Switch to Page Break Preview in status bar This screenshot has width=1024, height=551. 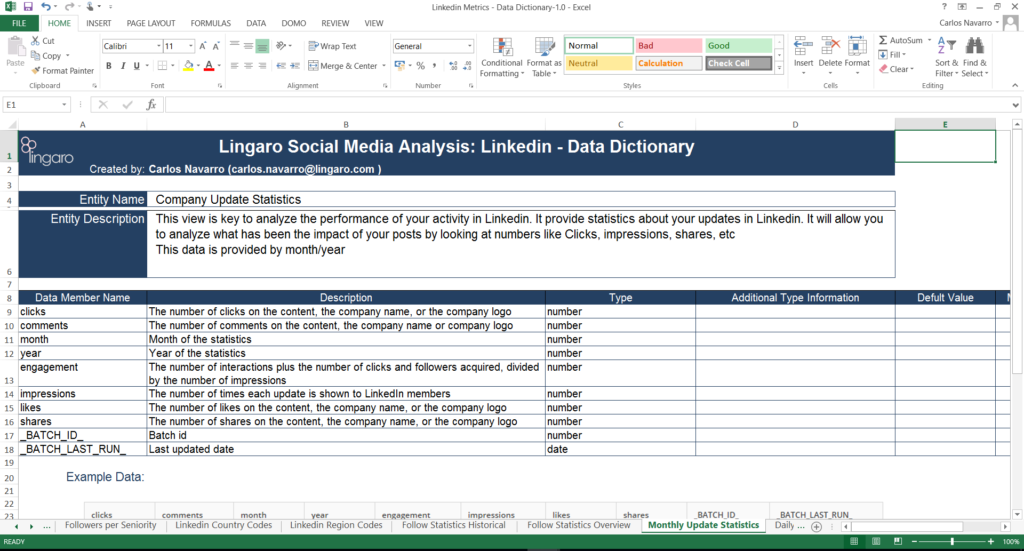click(x=898, y=541)
